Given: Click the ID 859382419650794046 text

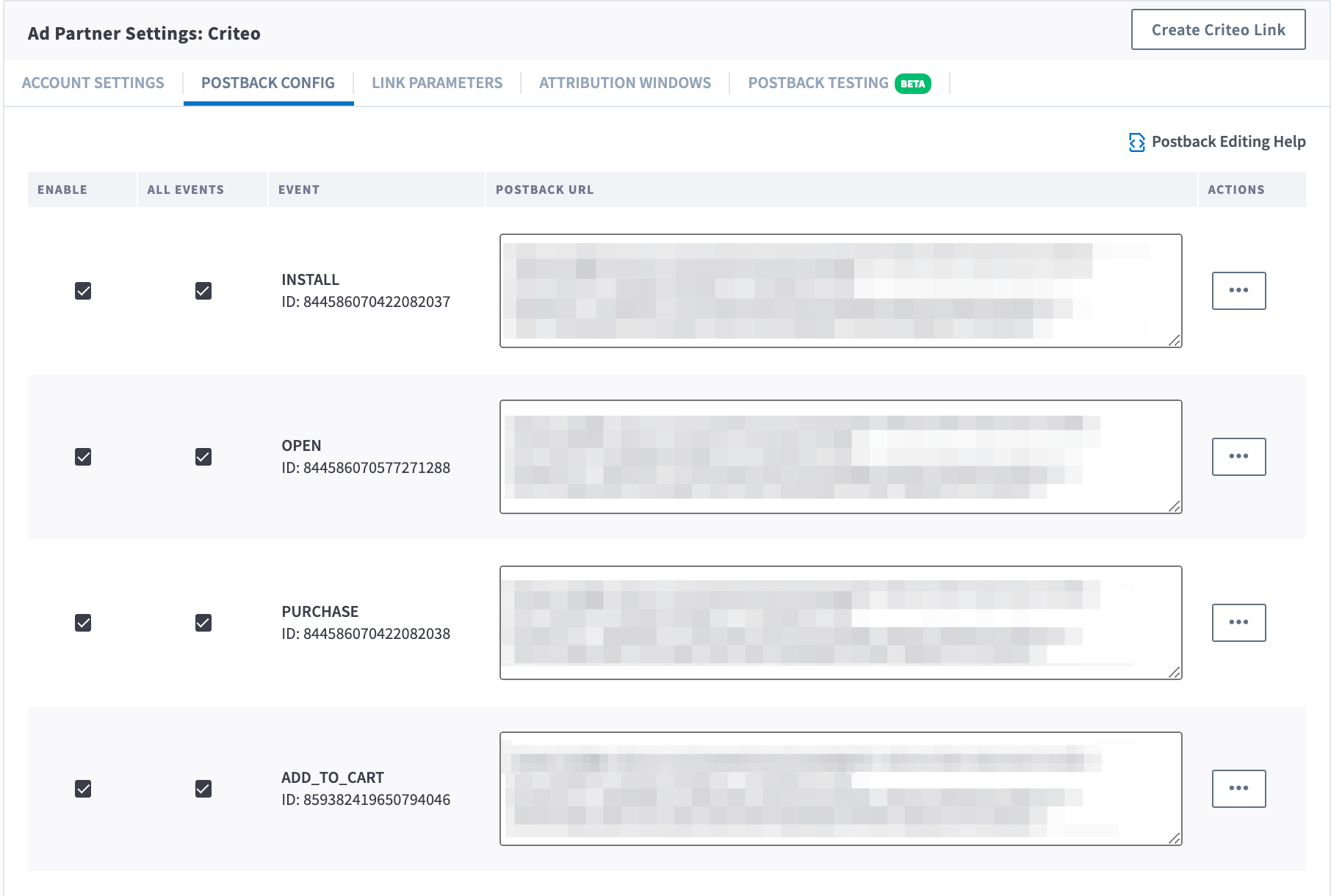Looking at the screenshot, I should pos(366,800).
